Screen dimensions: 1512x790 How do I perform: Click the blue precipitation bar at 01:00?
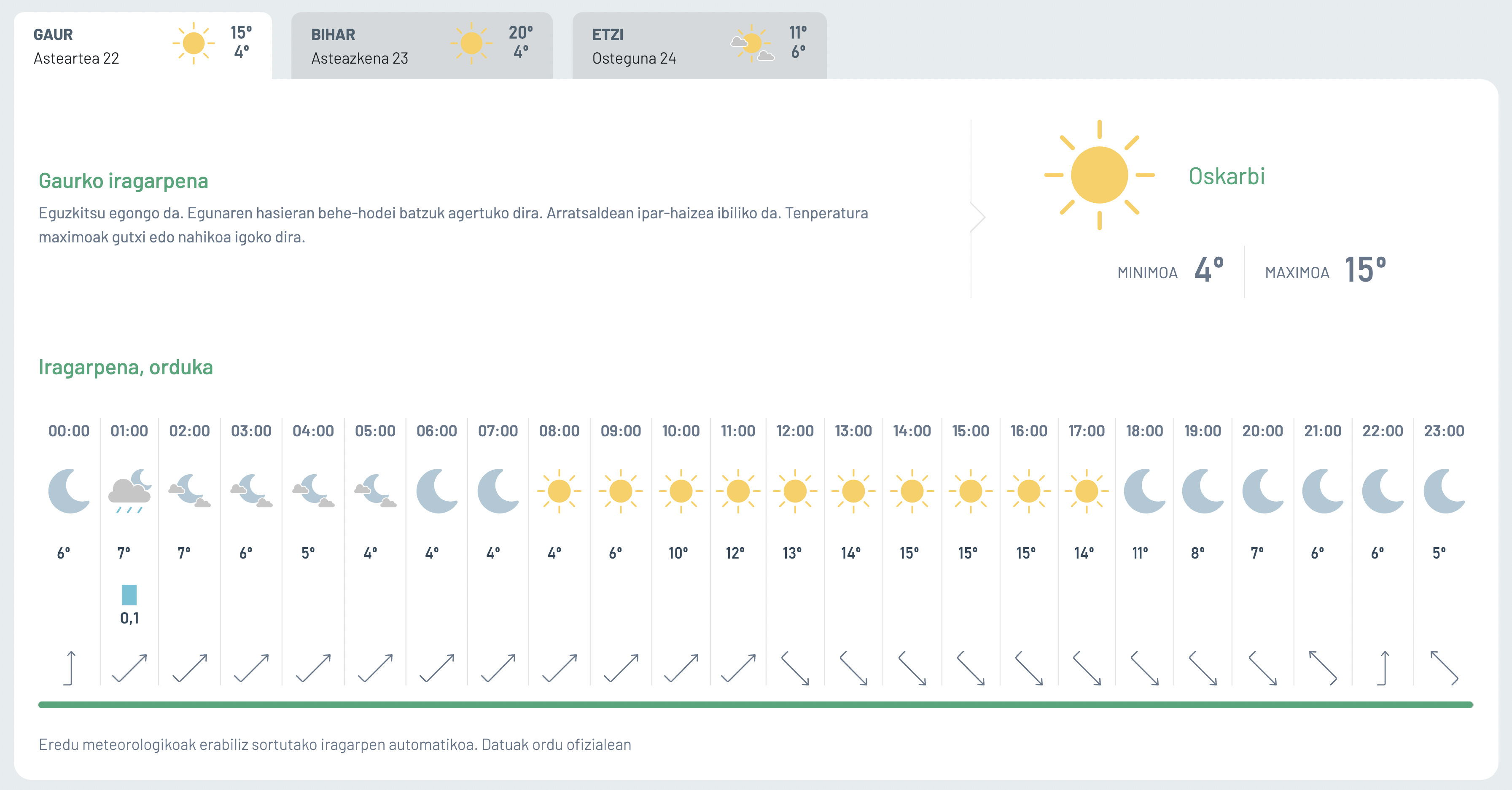(129, 594)
